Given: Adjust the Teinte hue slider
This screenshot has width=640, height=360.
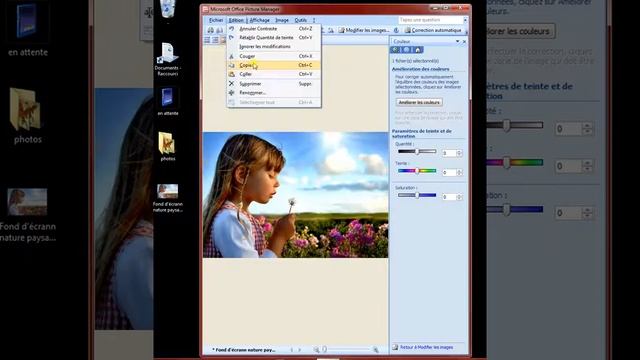Looking at the screenshot, I should point(417,171).
